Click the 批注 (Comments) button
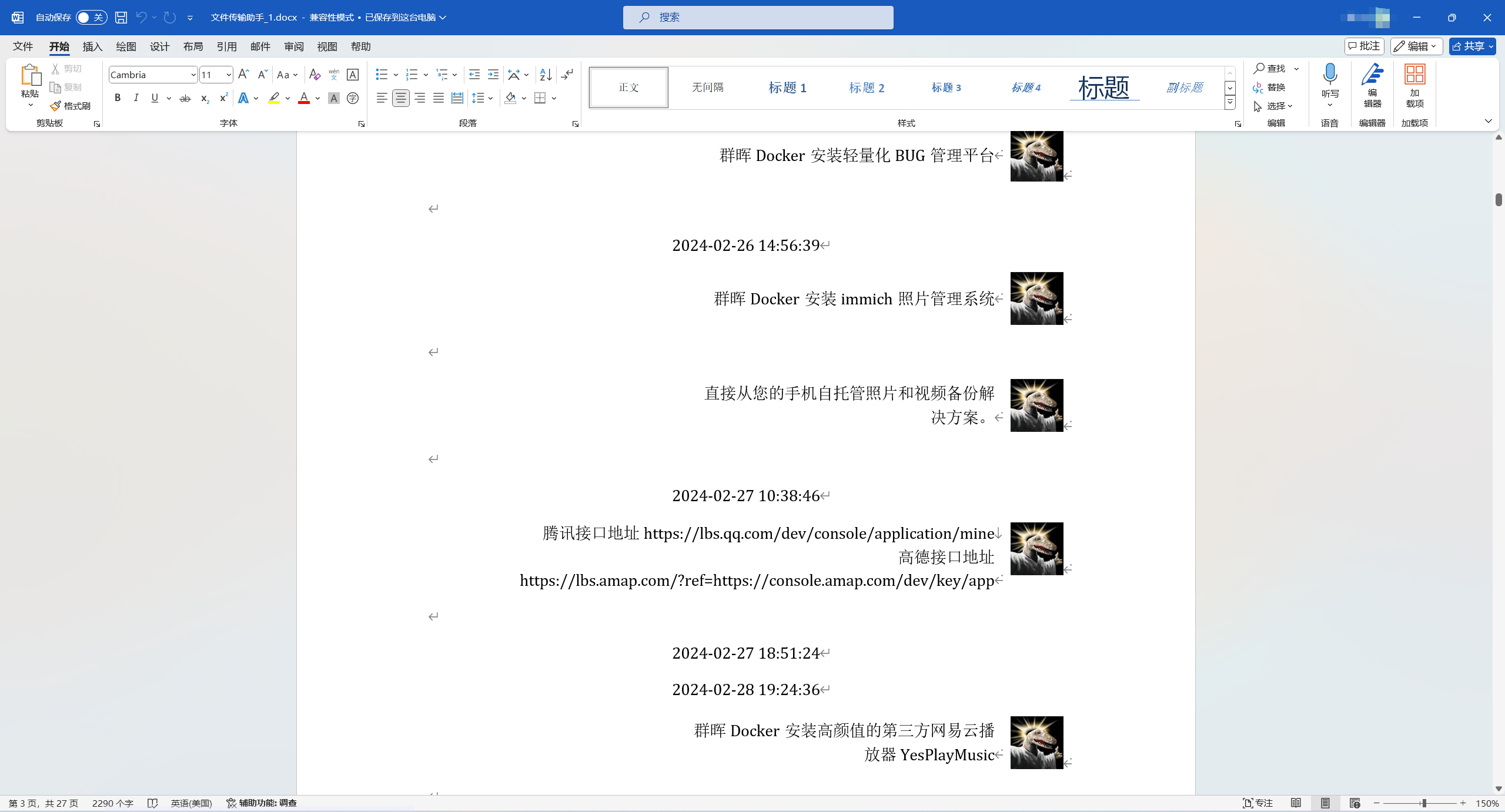 pos(1364,46)
